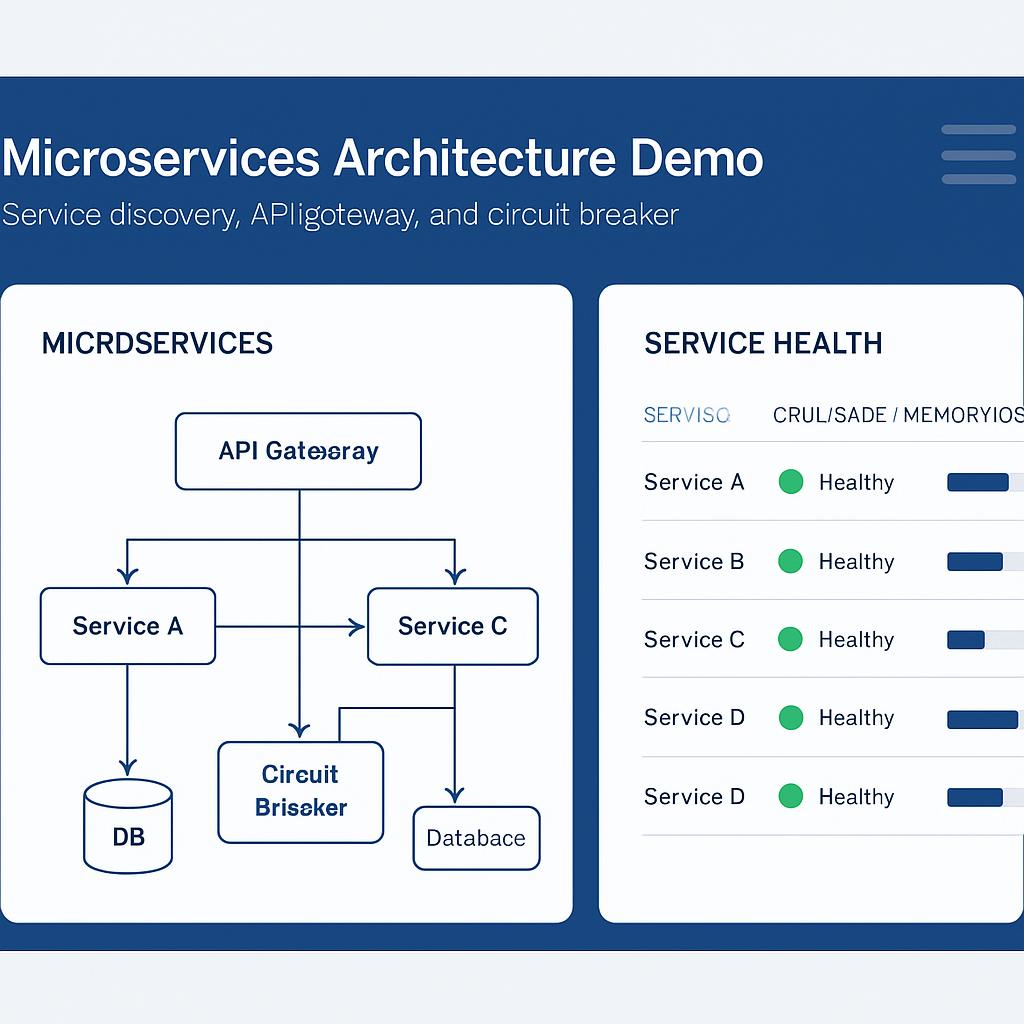This screenshot has width=1024, height=1024.
Task: Select the Database box in the diagram
Action: click(476, 838)
